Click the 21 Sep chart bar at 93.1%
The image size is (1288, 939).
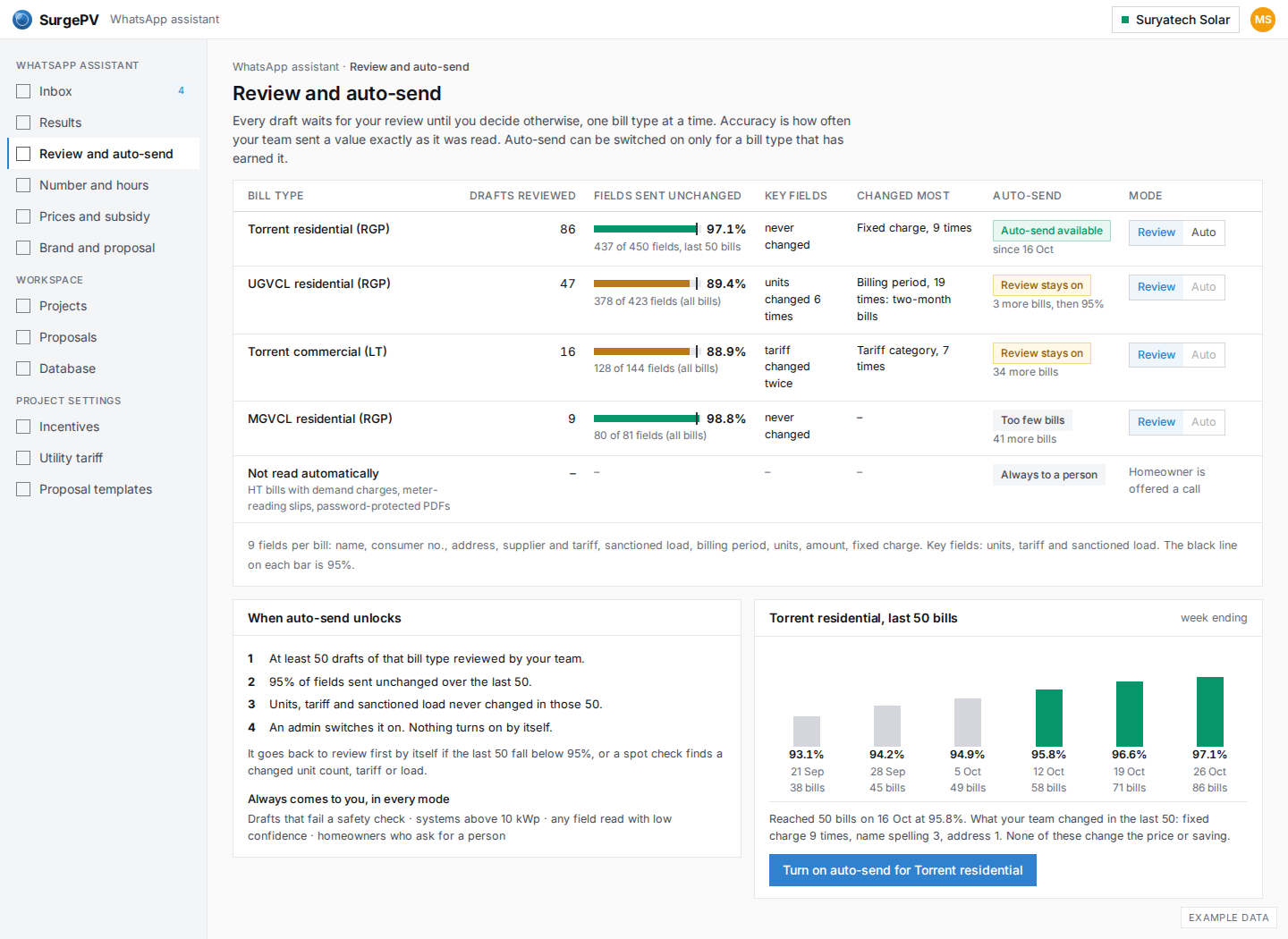807,732
